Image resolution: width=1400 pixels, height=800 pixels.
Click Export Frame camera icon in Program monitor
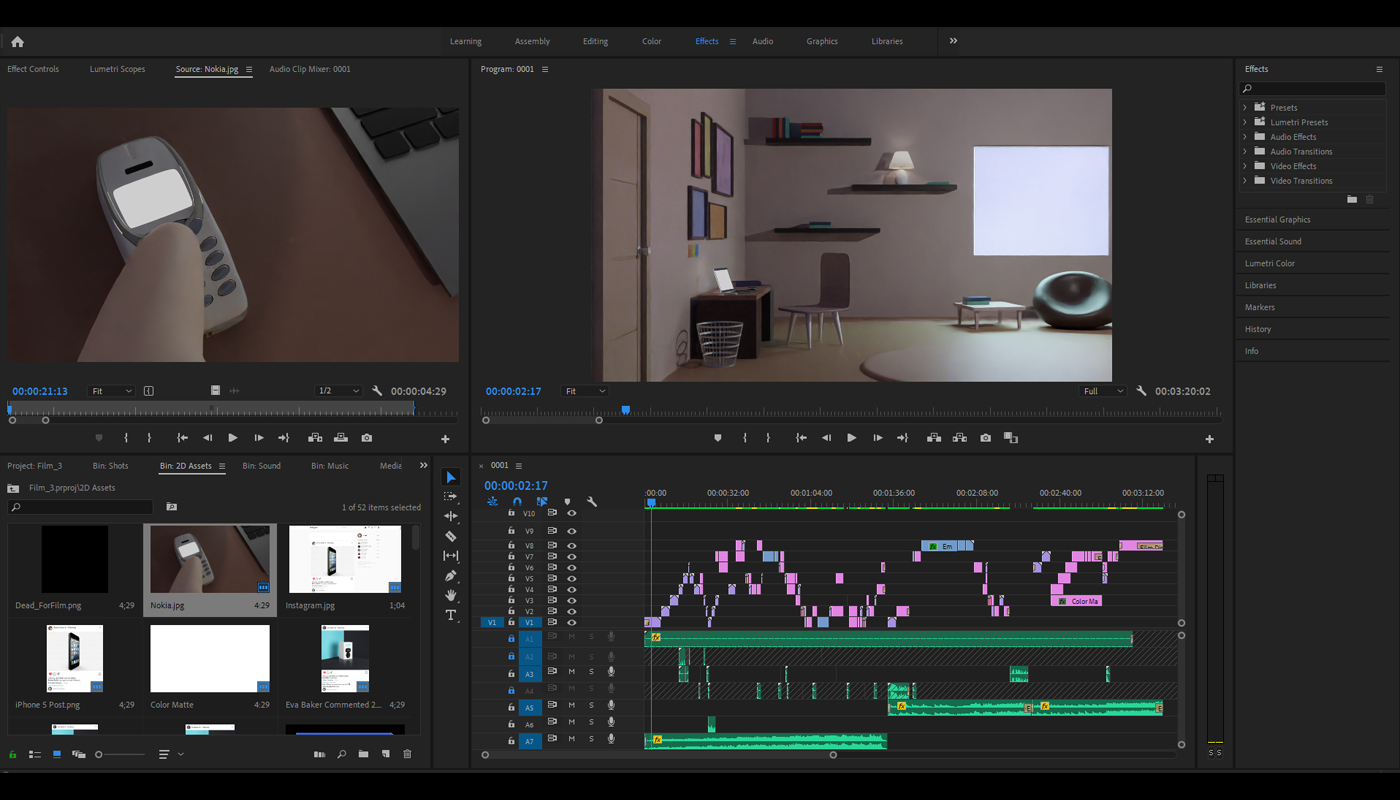tap(985, 438)
